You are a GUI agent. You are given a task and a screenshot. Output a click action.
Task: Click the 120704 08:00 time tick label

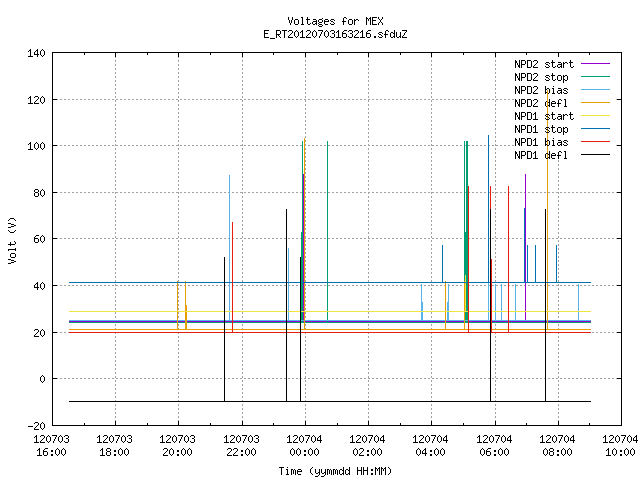[x=557, y=446]
